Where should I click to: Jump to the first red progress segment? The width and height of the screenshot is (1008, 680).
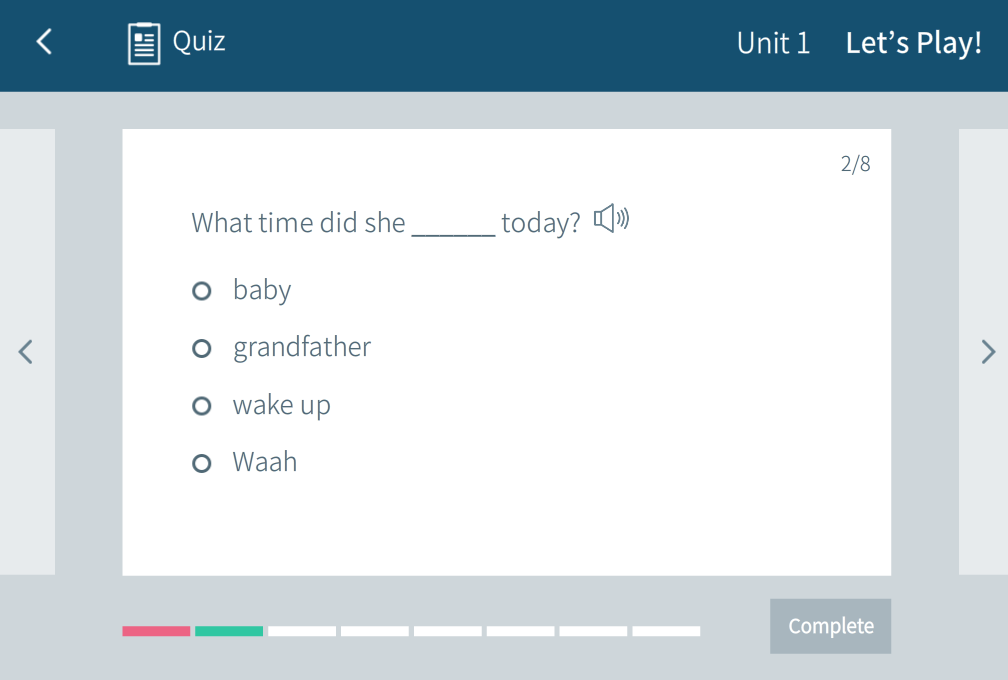(156, 631)
